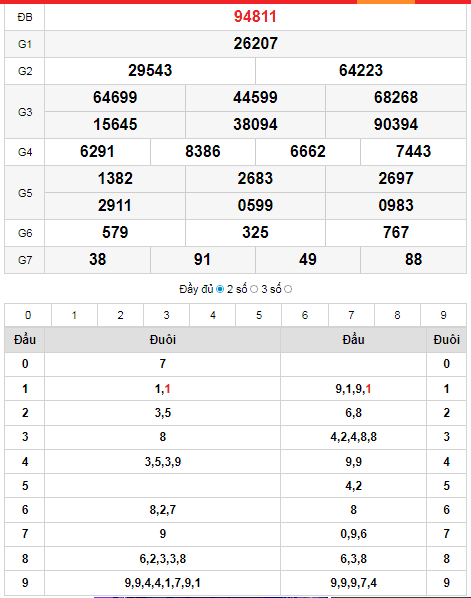Pick digit 2 in the number filter row
Image resolution: width=471 pixels, height=598 pixels.
coord(121,315)
